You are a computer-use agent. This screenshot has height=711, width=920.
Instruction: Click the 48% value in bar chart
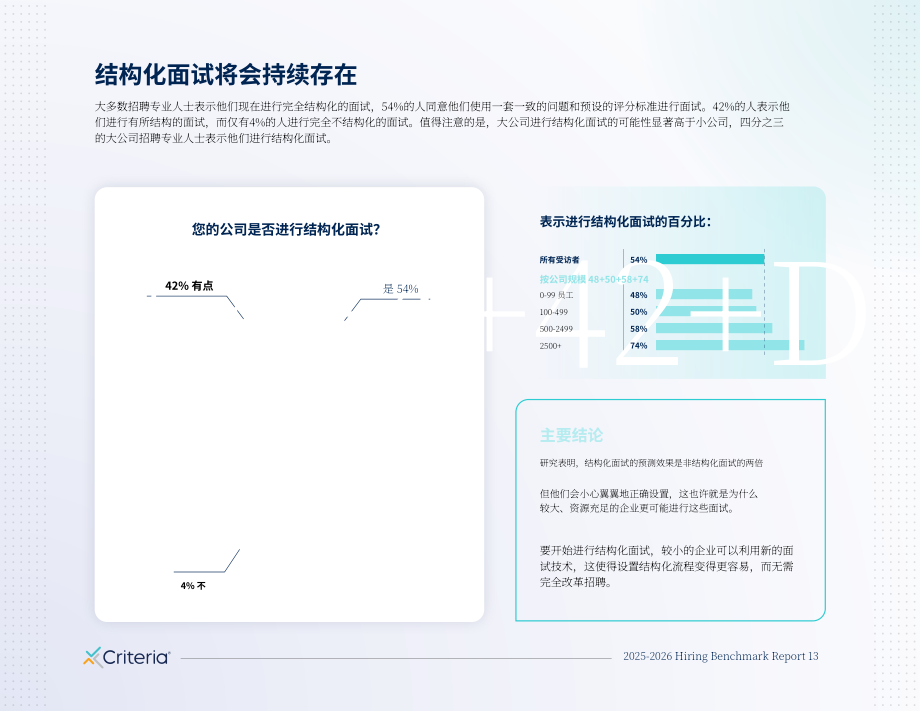point(638,295)
